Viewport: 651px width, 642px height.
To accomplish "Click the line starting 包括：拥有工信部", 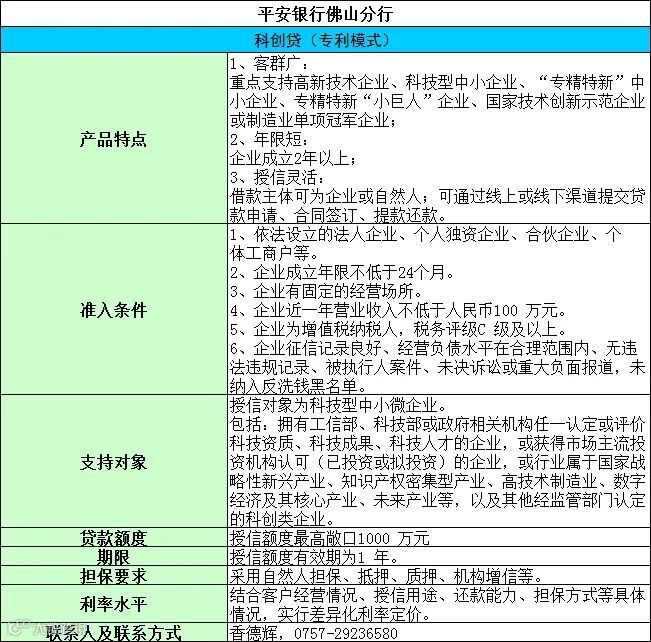I will pos(437,424).
